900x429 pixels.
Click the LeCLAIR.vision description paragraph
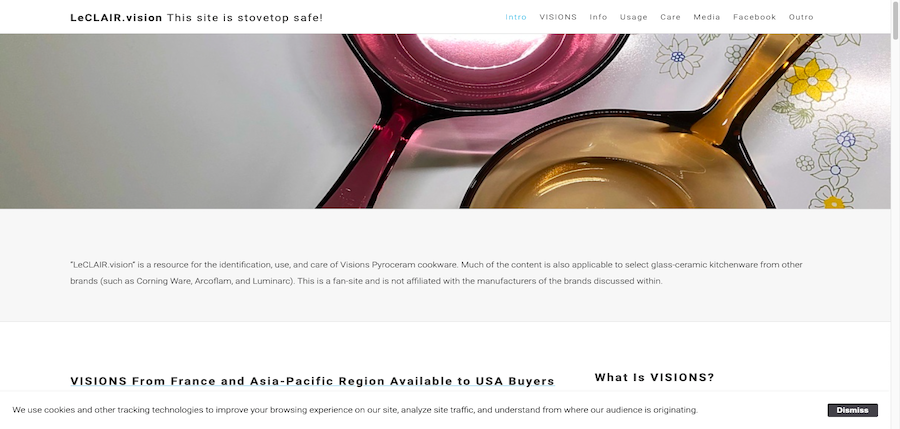[x=436, y=273]
